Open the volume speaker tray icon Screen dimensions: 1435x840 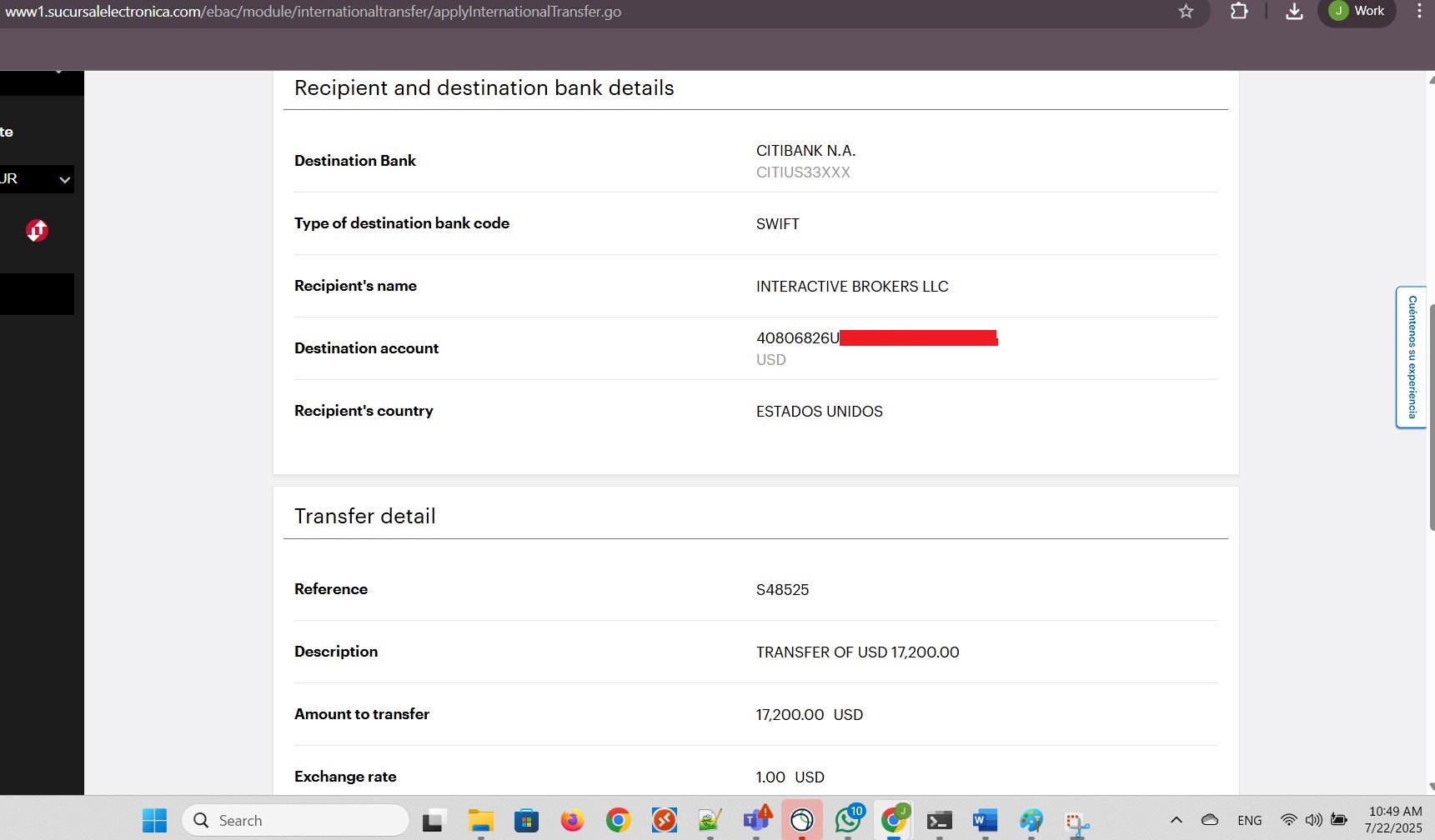coord(1313,820)
